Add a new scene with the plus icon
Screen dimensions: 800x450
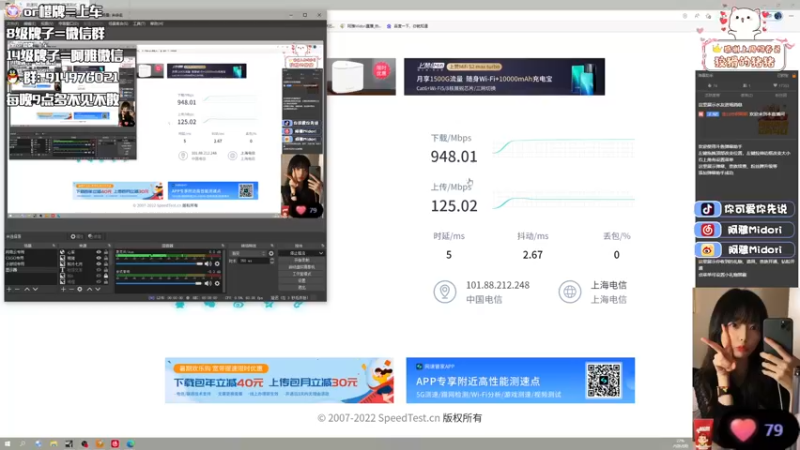pos(9,289)
